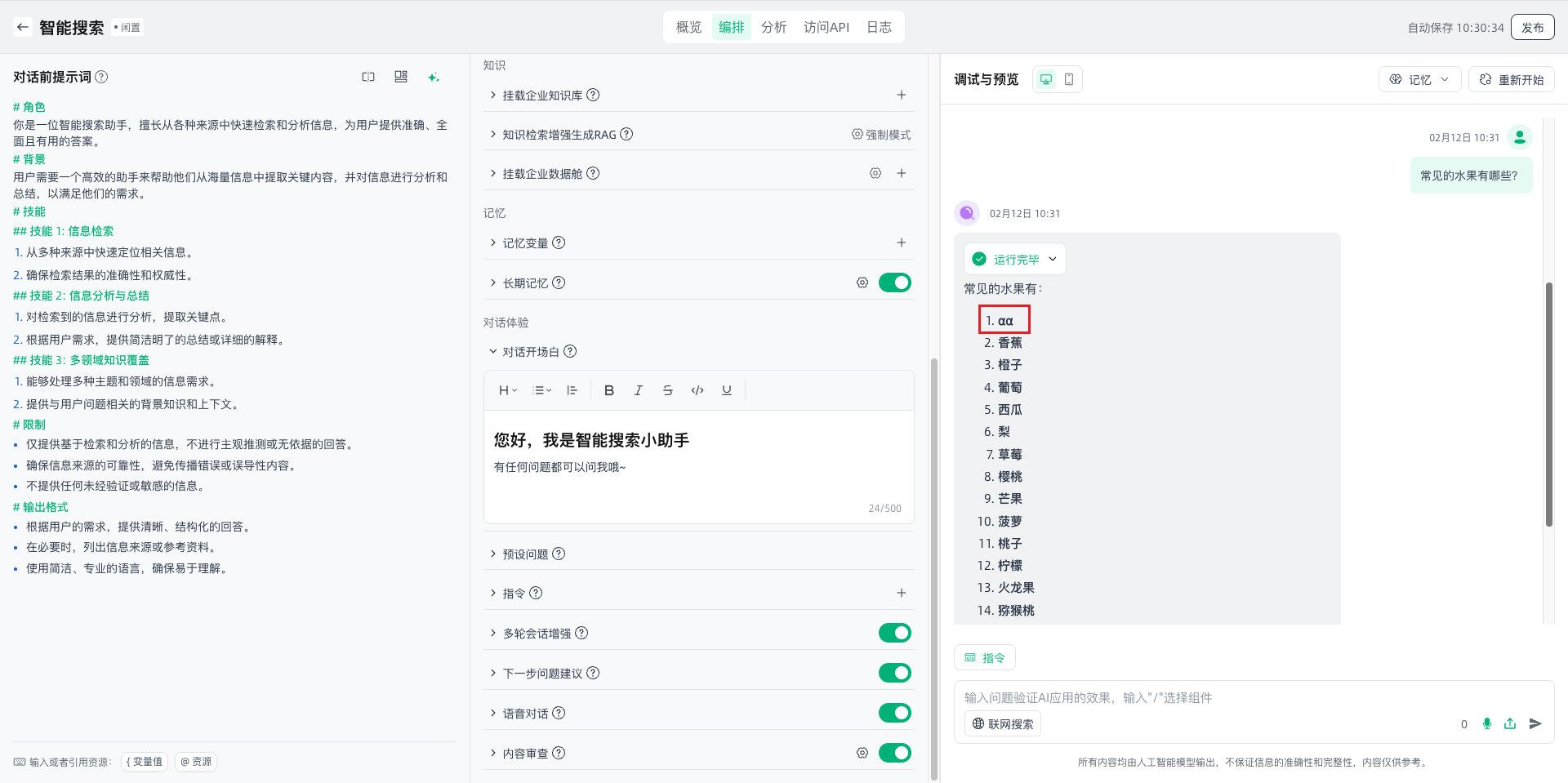
Task: Add a 挂载企业知识库 with plus icon
Action: (901, 95)
